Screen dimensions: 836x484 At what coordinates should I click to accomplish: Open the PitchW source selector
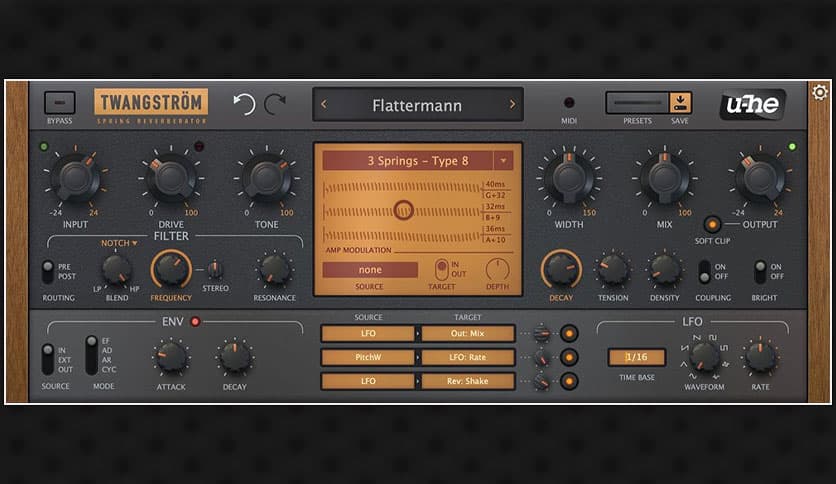coord(369,357)
